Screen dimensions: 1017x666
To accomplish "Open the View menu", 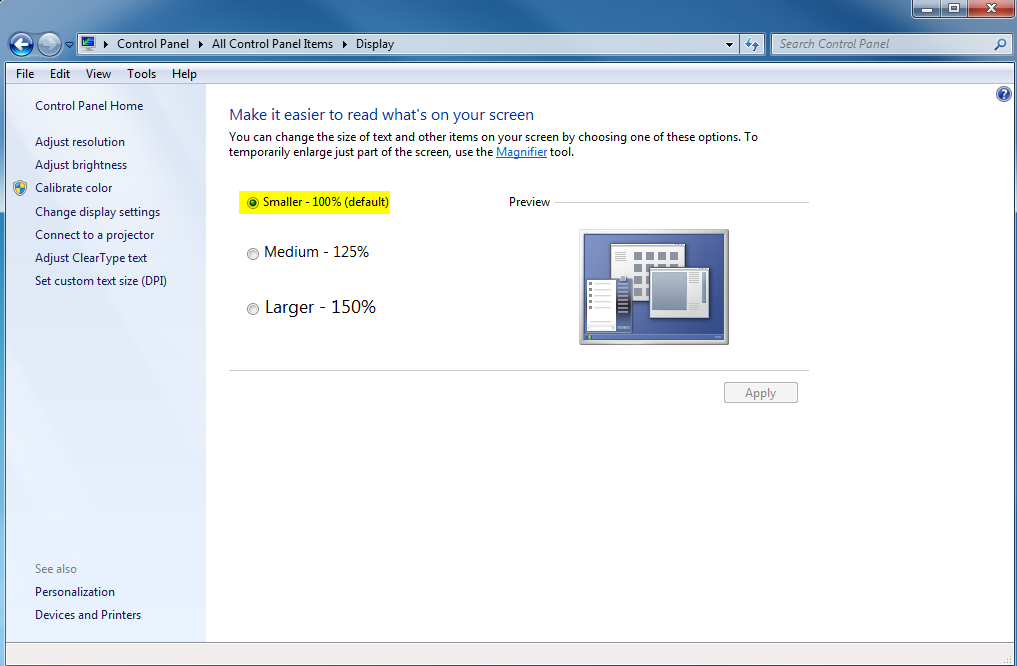I will 98,74.
